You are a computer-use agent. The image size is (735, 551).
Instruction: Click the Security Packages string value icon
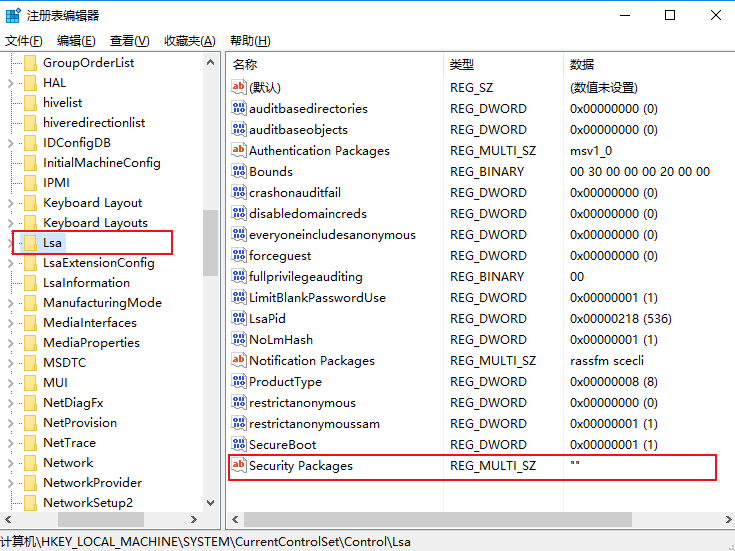tap(239, 466)
